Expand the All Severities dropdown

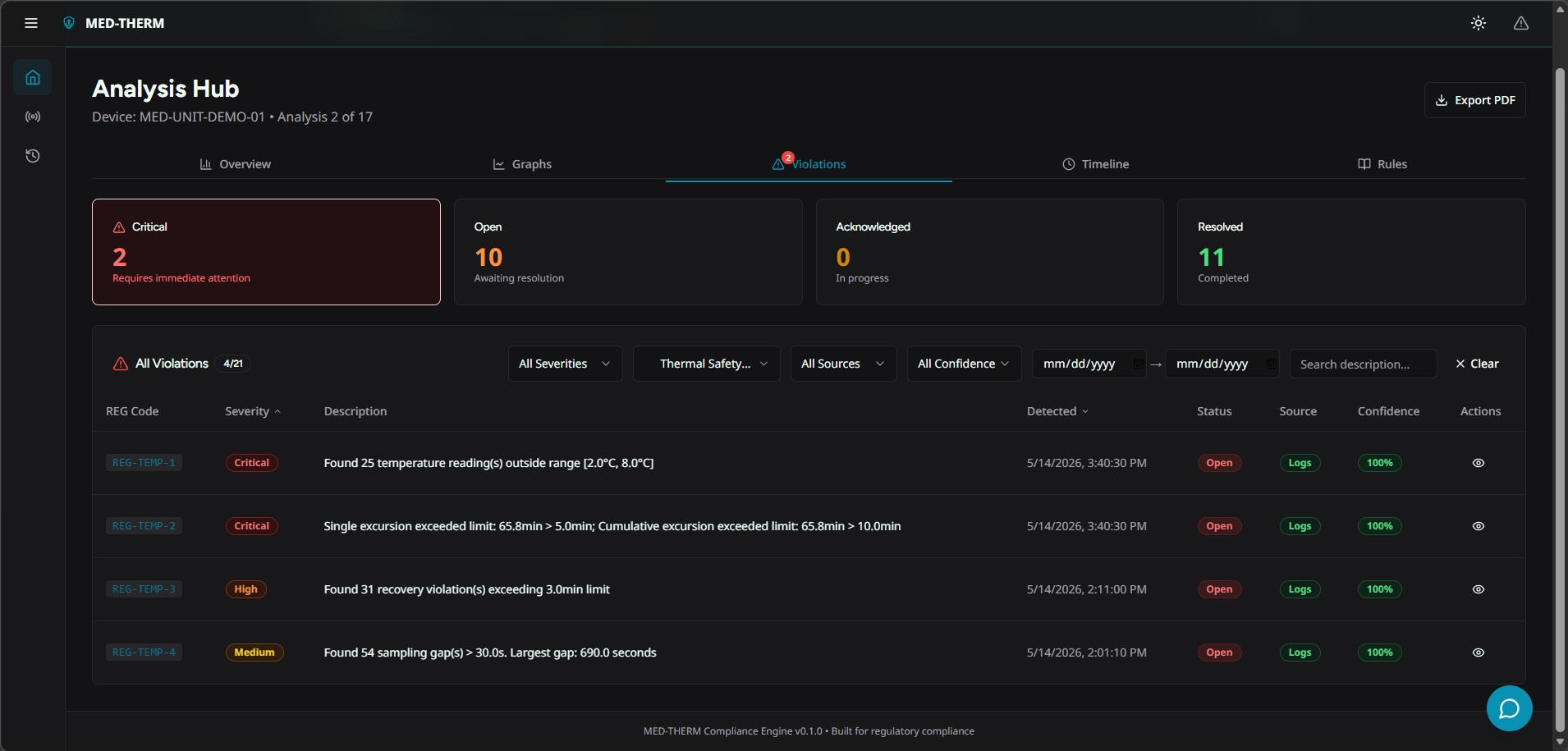coord(565,364)
